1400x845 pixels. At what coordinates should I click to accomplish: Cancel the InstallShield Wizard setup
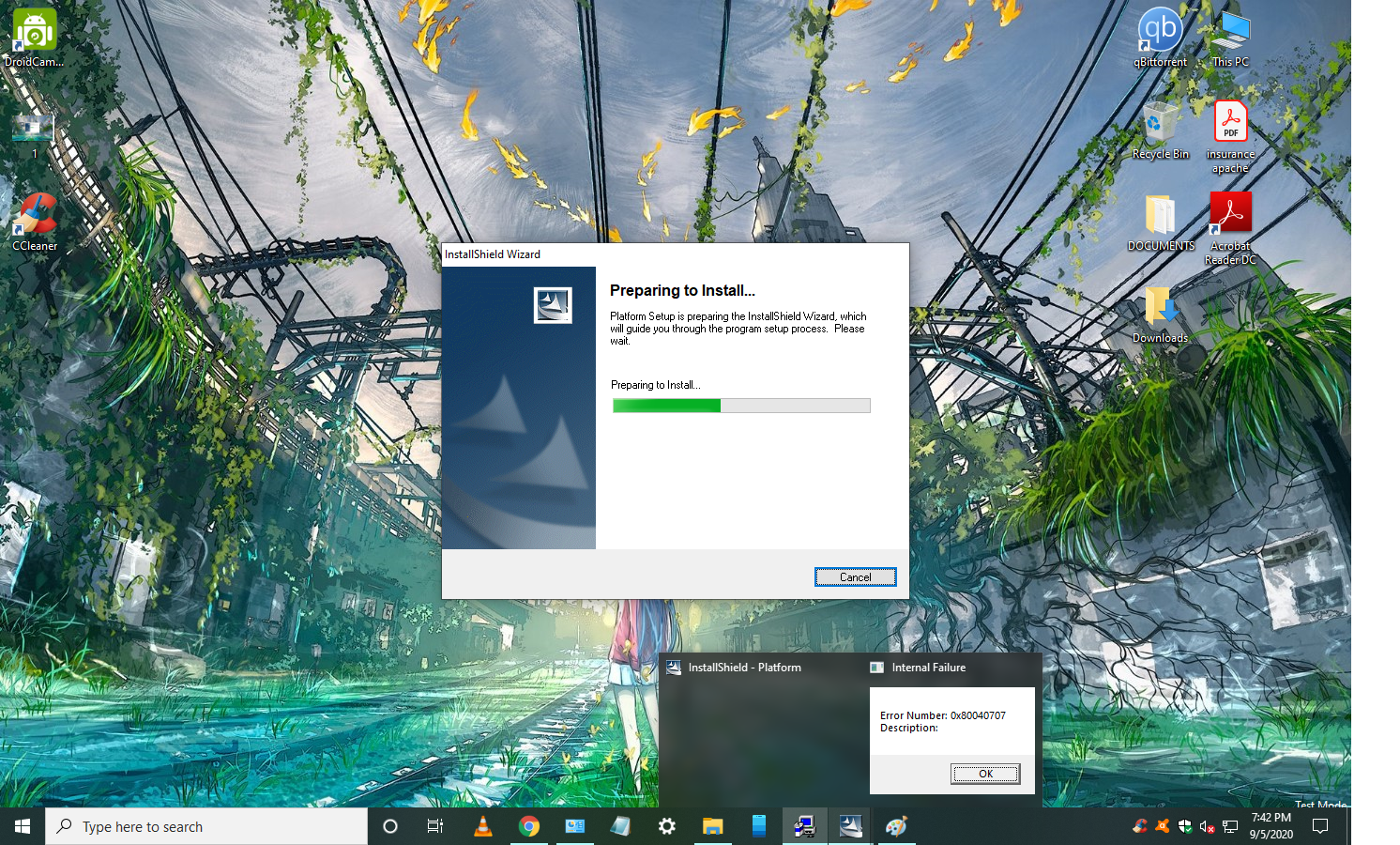click(855, 576)
